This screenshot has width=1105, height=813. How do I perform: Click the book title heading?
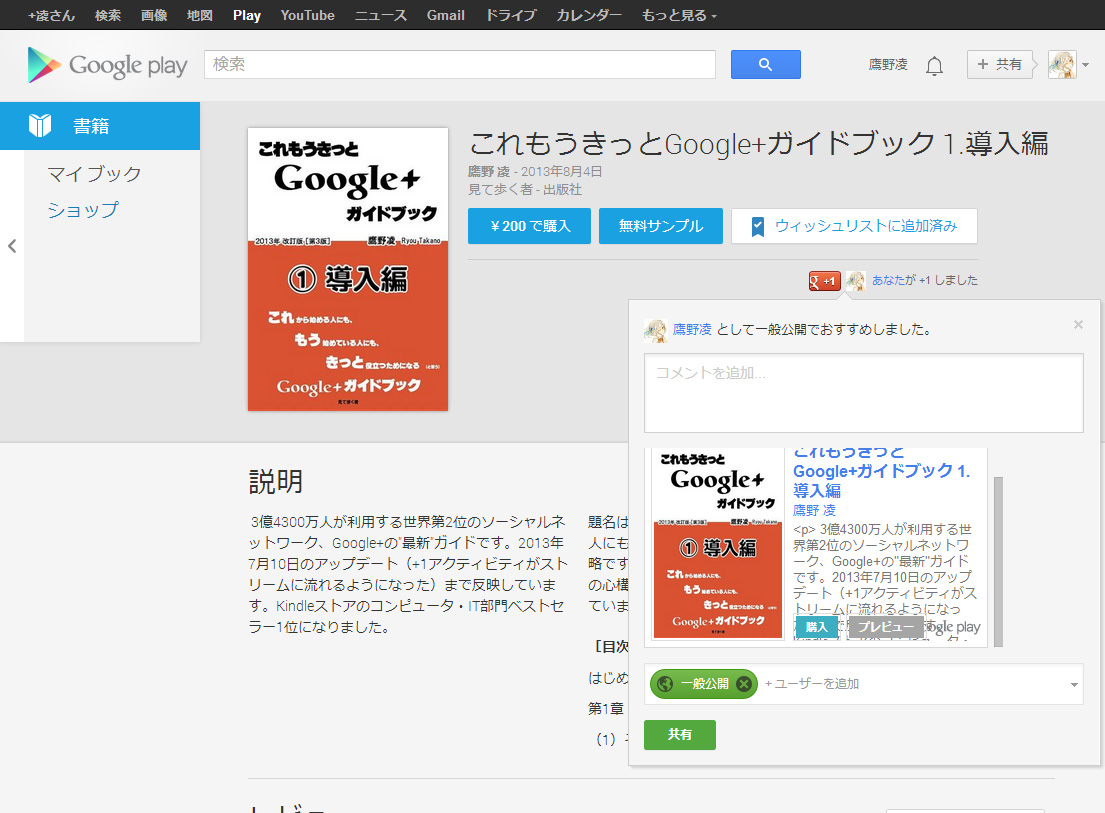(x=759, y=144)
